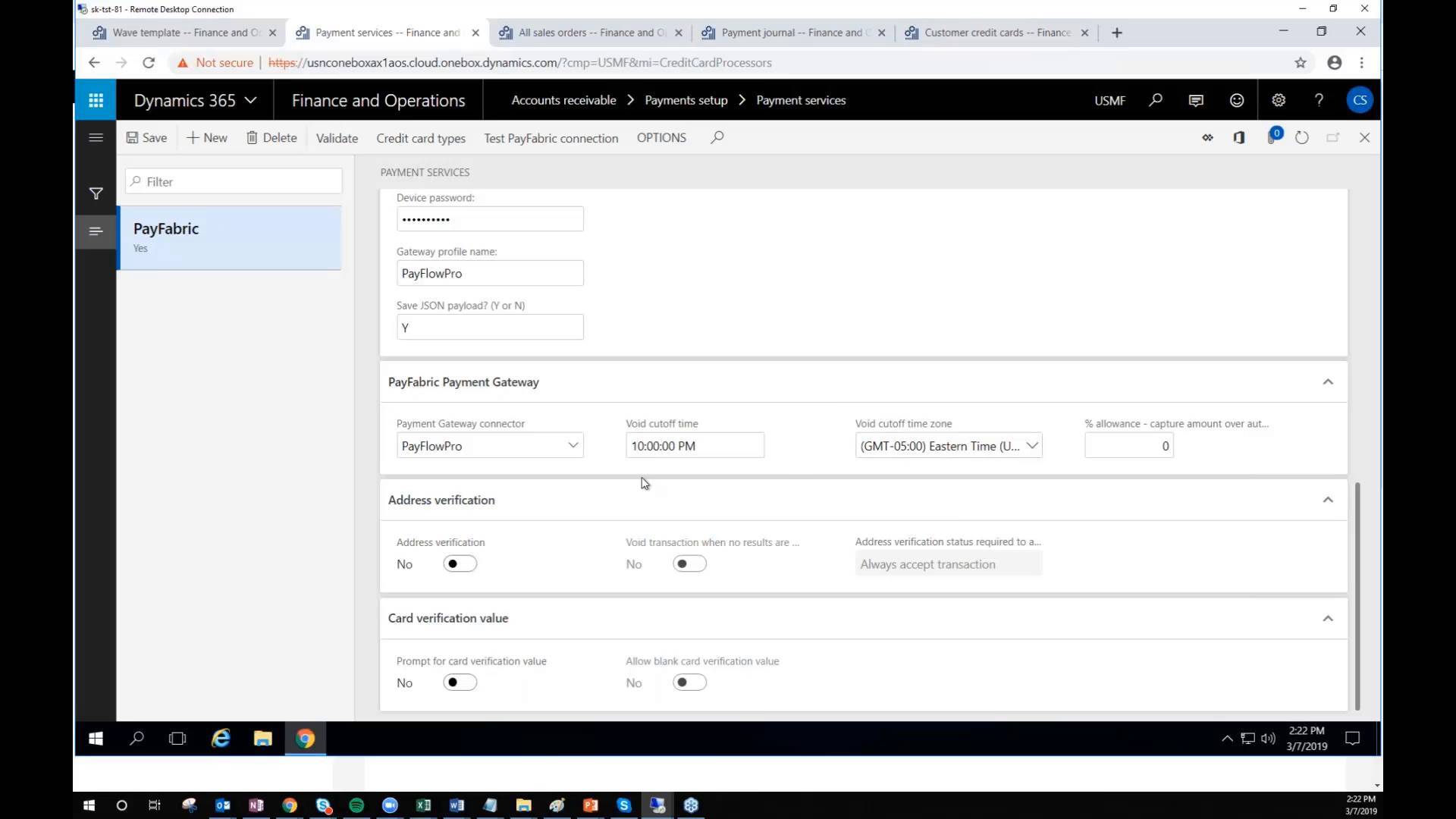
Task: Open Dynamics 365 settings gear
Action: coord(1278,99)
